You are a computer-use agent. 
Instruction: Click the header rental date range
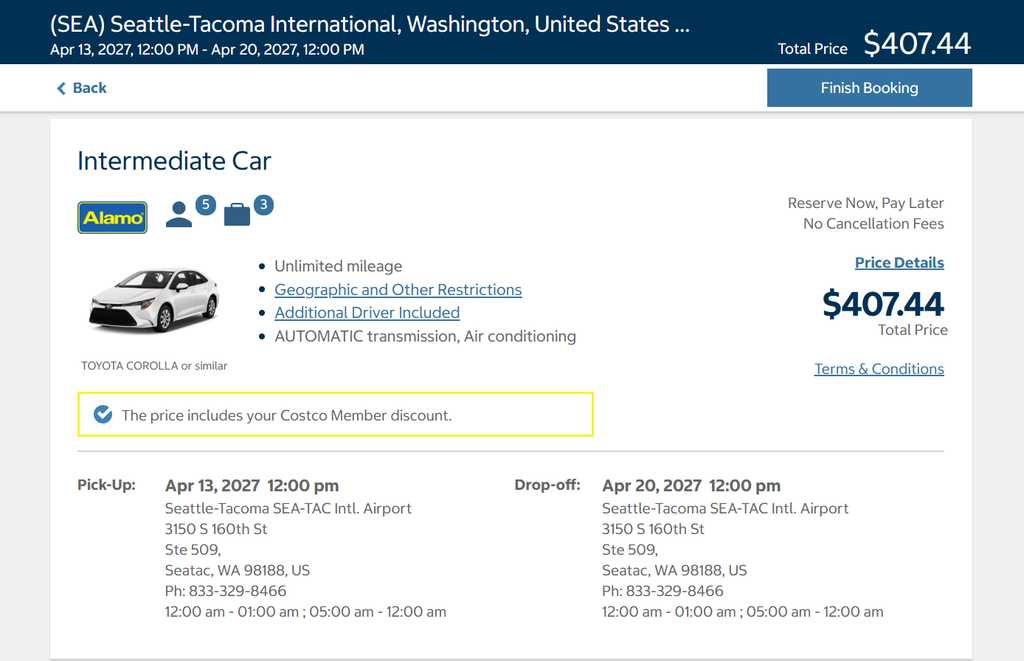point(207,50)
